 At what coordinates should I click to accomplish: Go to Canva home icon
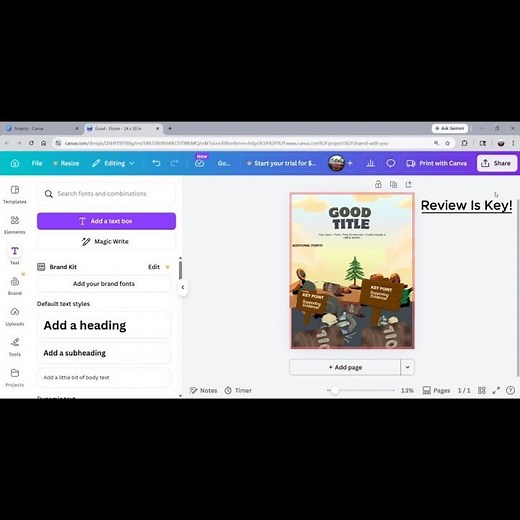coord(15,163)
